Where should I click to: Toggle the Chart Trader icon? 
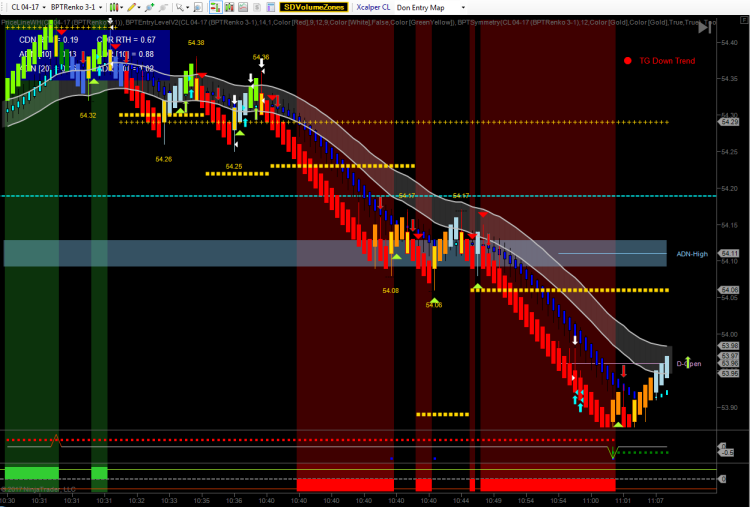tap(215, 7)
